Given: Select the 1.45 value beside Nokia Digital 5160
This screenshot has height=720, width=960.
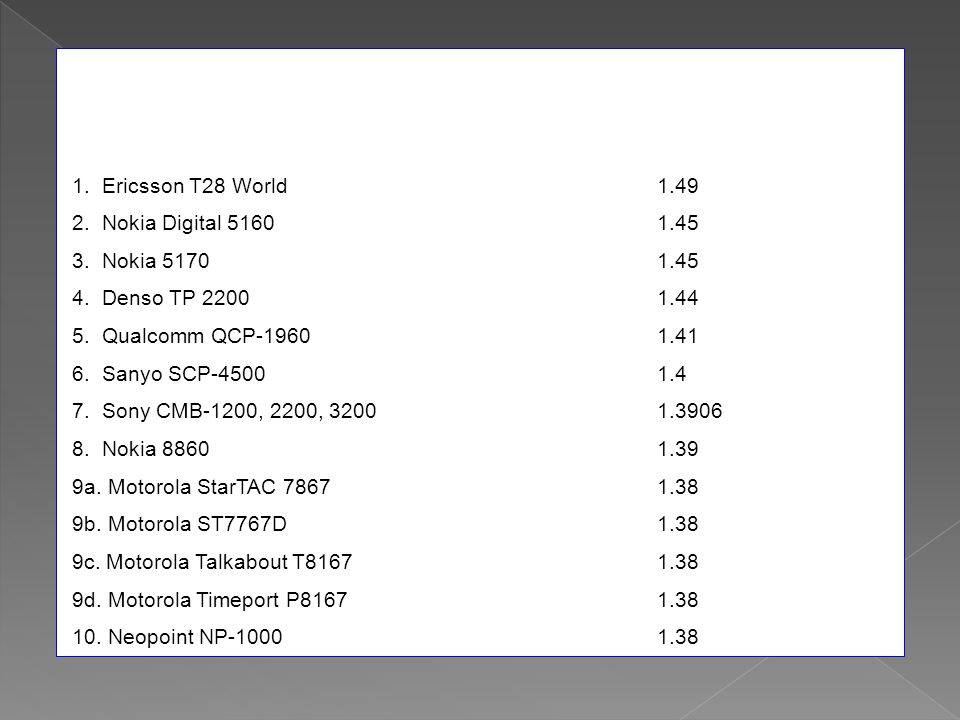Looking at the screenshot, I should (678, 223).
